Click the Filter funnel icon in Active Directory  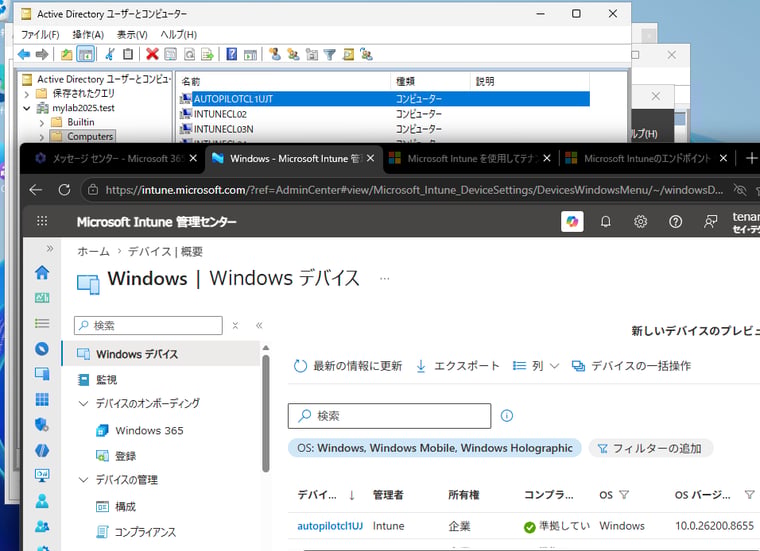[330, 54]
